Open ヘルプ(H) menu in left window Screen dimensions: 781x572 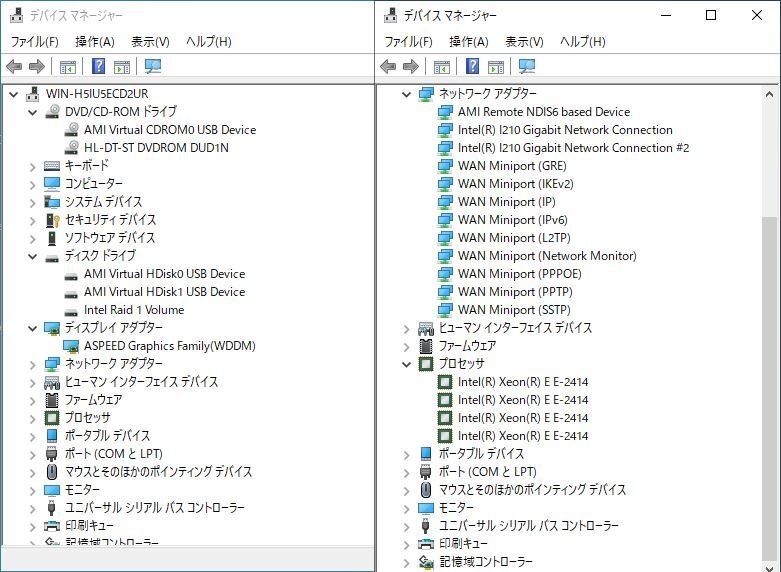[209, 42]
